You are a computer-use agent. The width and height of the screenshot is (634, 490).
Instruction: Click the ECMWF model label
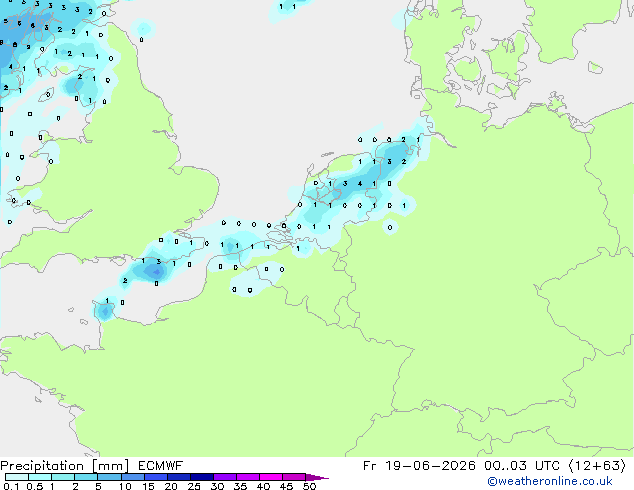click(161, 466)
